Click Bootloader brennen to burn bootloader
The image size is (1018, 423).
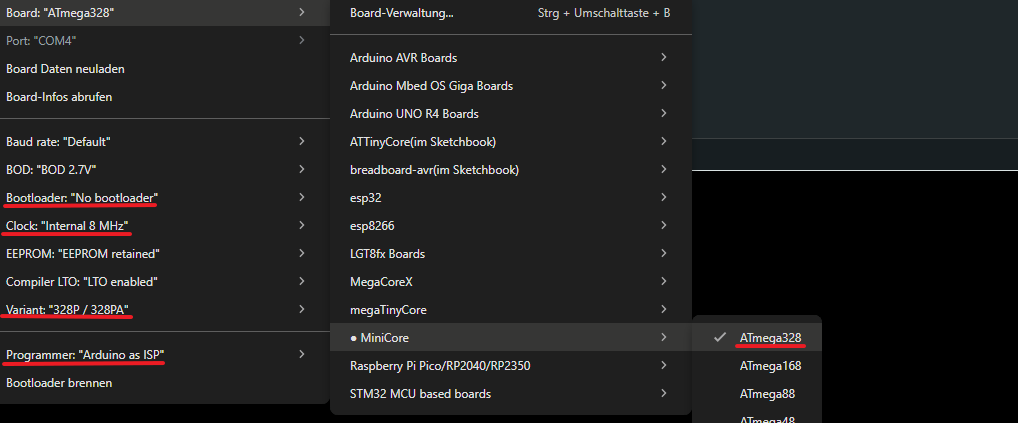59,382
